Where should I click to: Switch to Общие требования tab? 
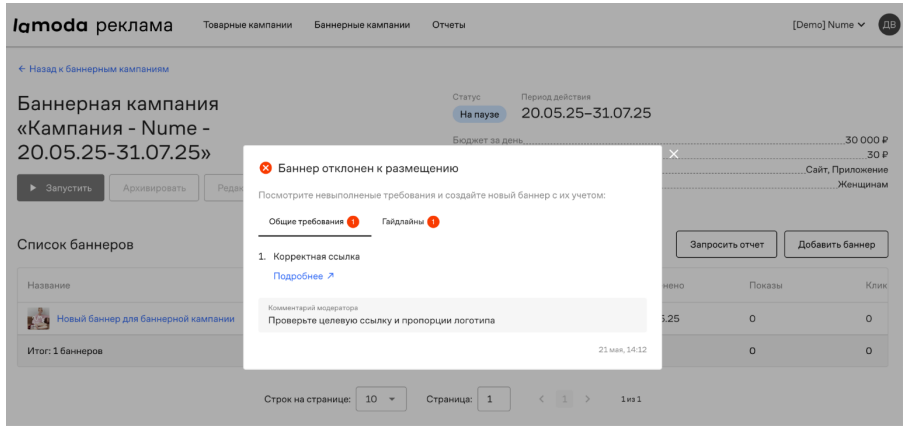[314, 222]
